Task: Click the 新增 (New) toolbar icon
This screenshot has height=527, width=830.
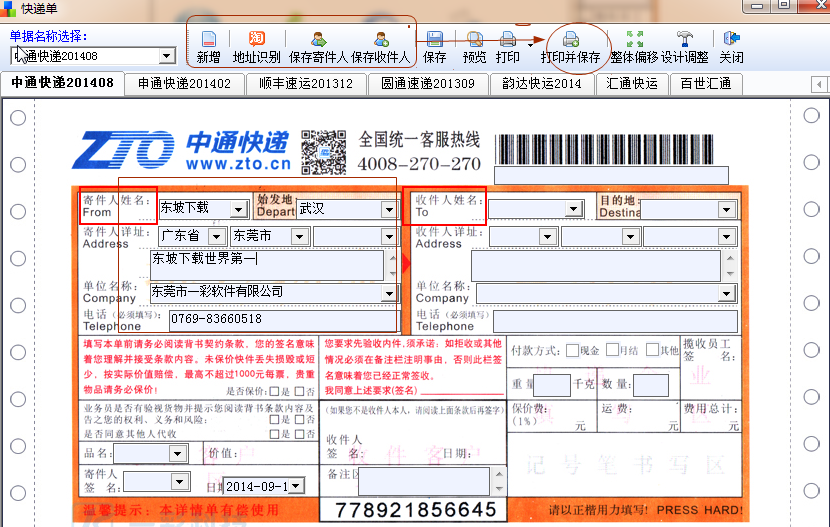Action: coord(208,41)
